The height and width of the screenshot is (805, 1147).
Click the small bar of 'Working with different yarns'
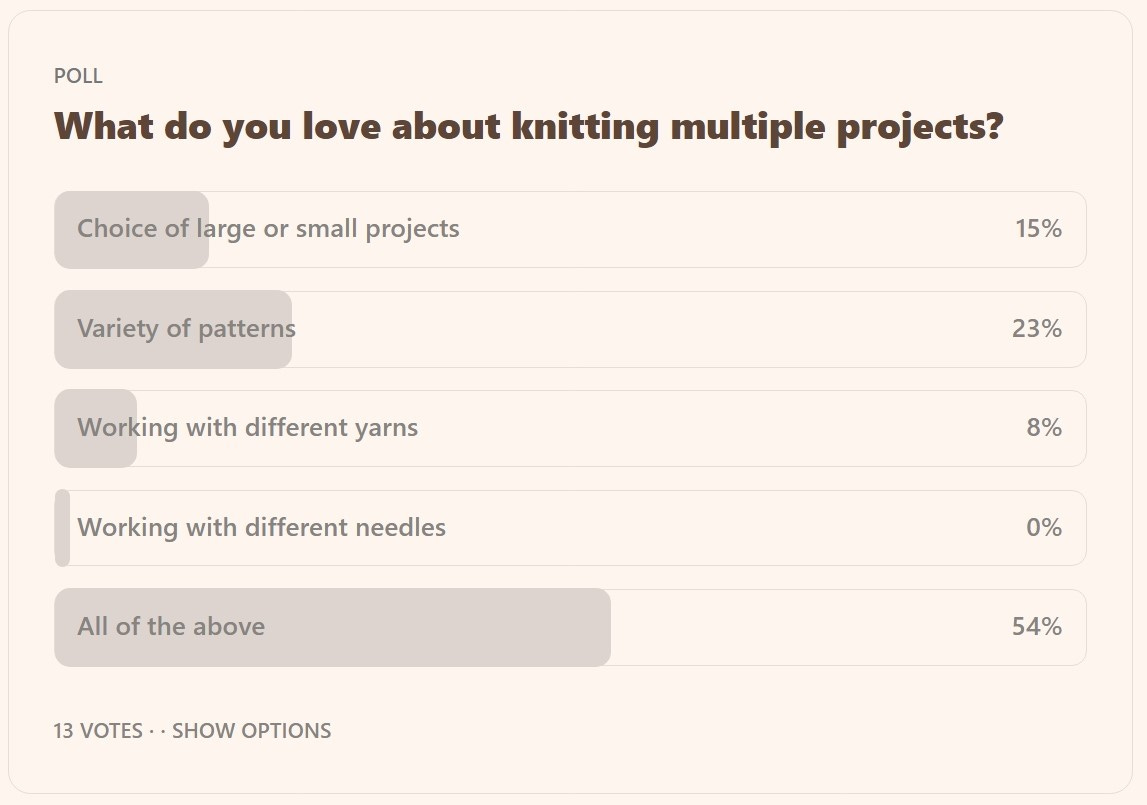96,428
